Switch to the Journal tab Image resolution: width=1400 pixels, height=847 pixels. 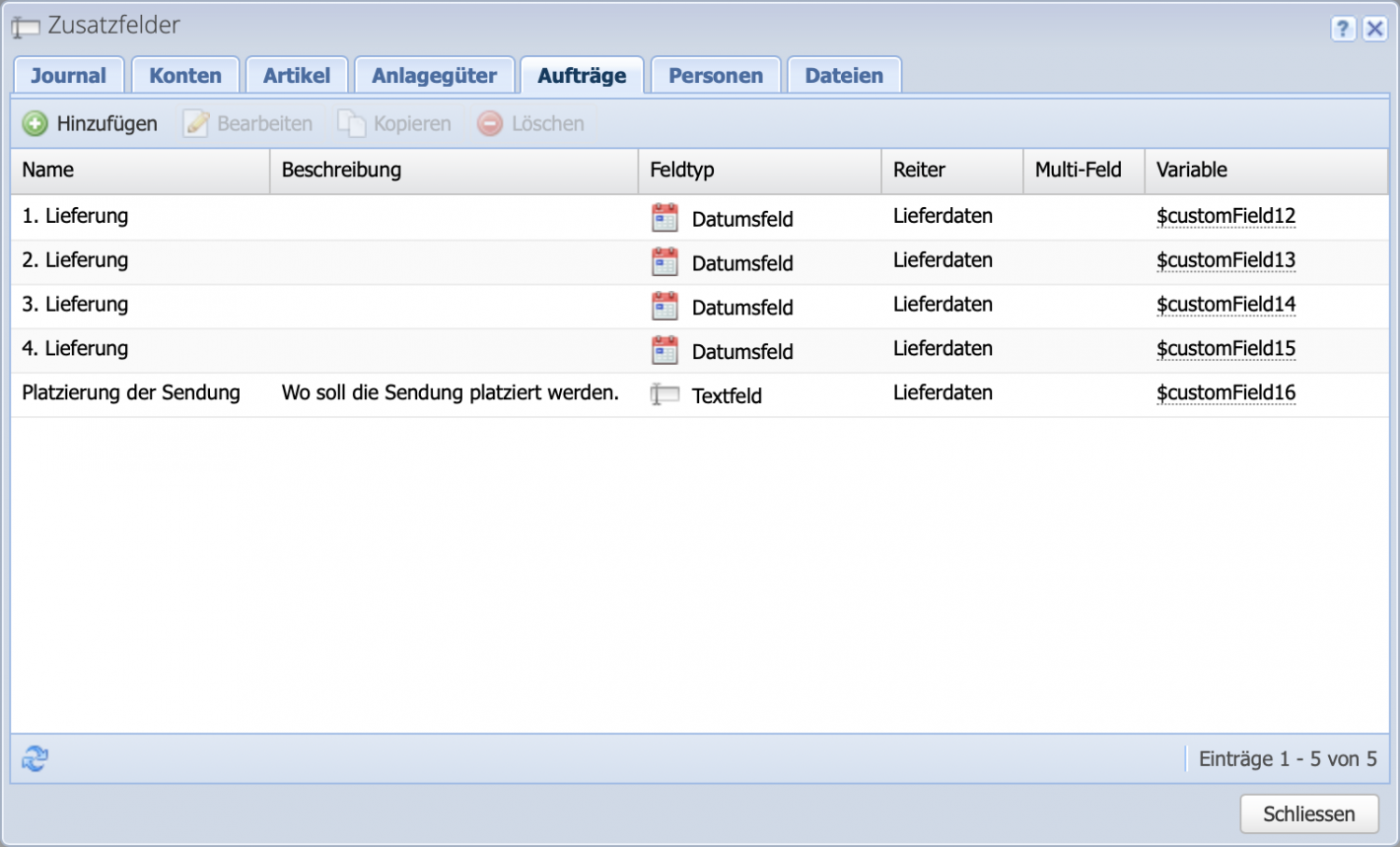tap(68, 74)
